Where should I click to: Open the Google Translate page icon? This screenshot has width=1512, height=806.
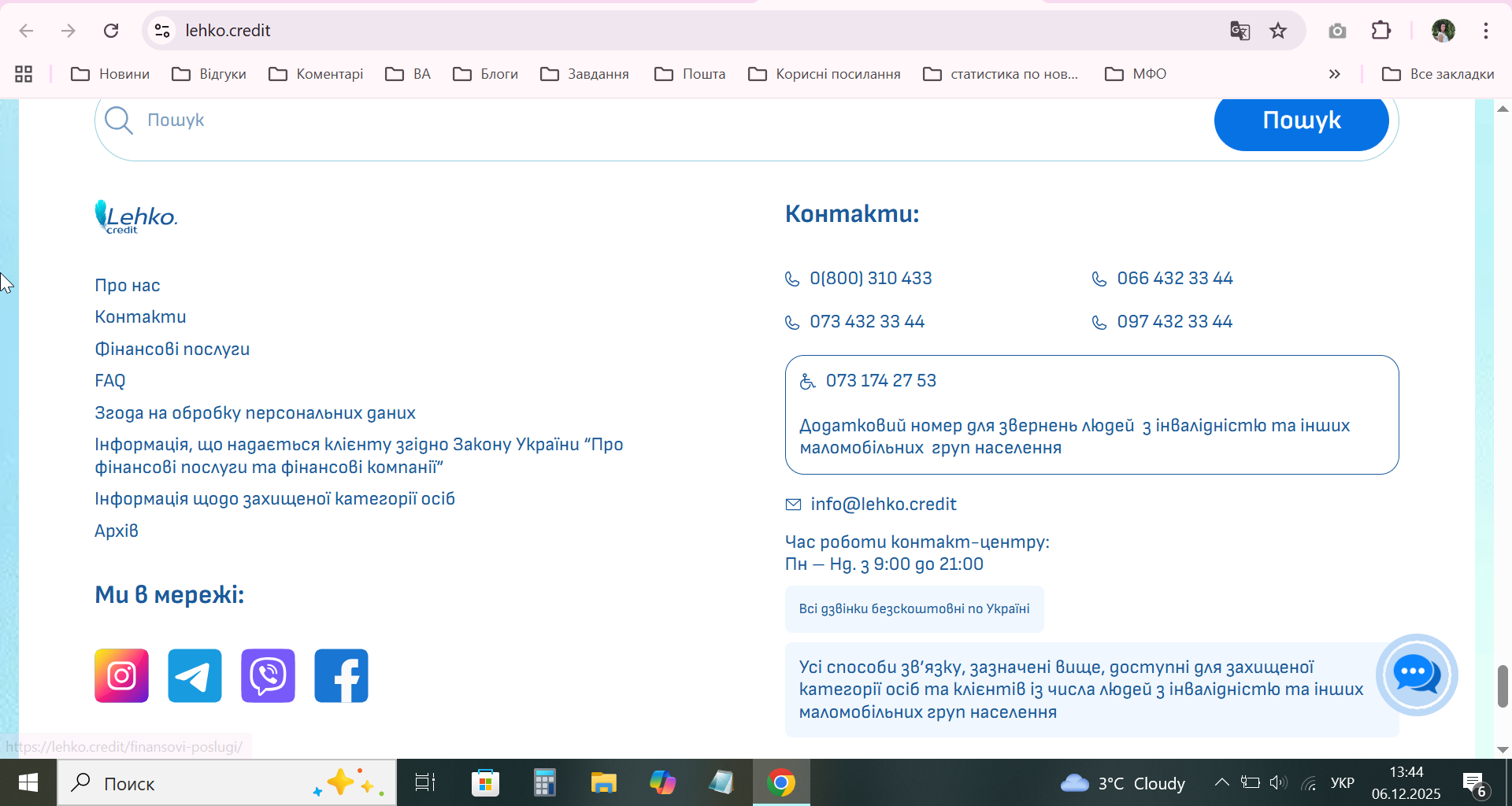pos(1240,31)
